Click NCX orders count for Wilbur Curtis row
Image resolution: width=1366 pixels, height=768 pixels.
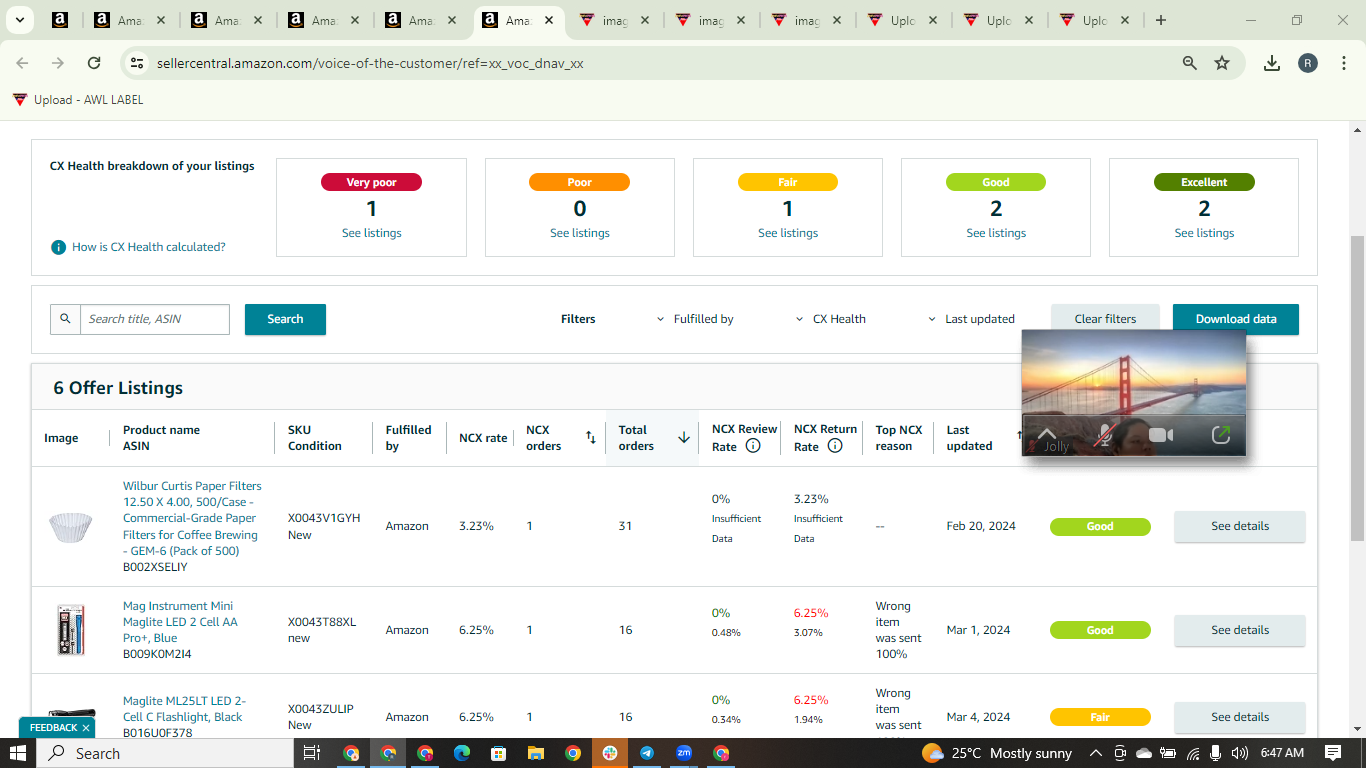530,526
